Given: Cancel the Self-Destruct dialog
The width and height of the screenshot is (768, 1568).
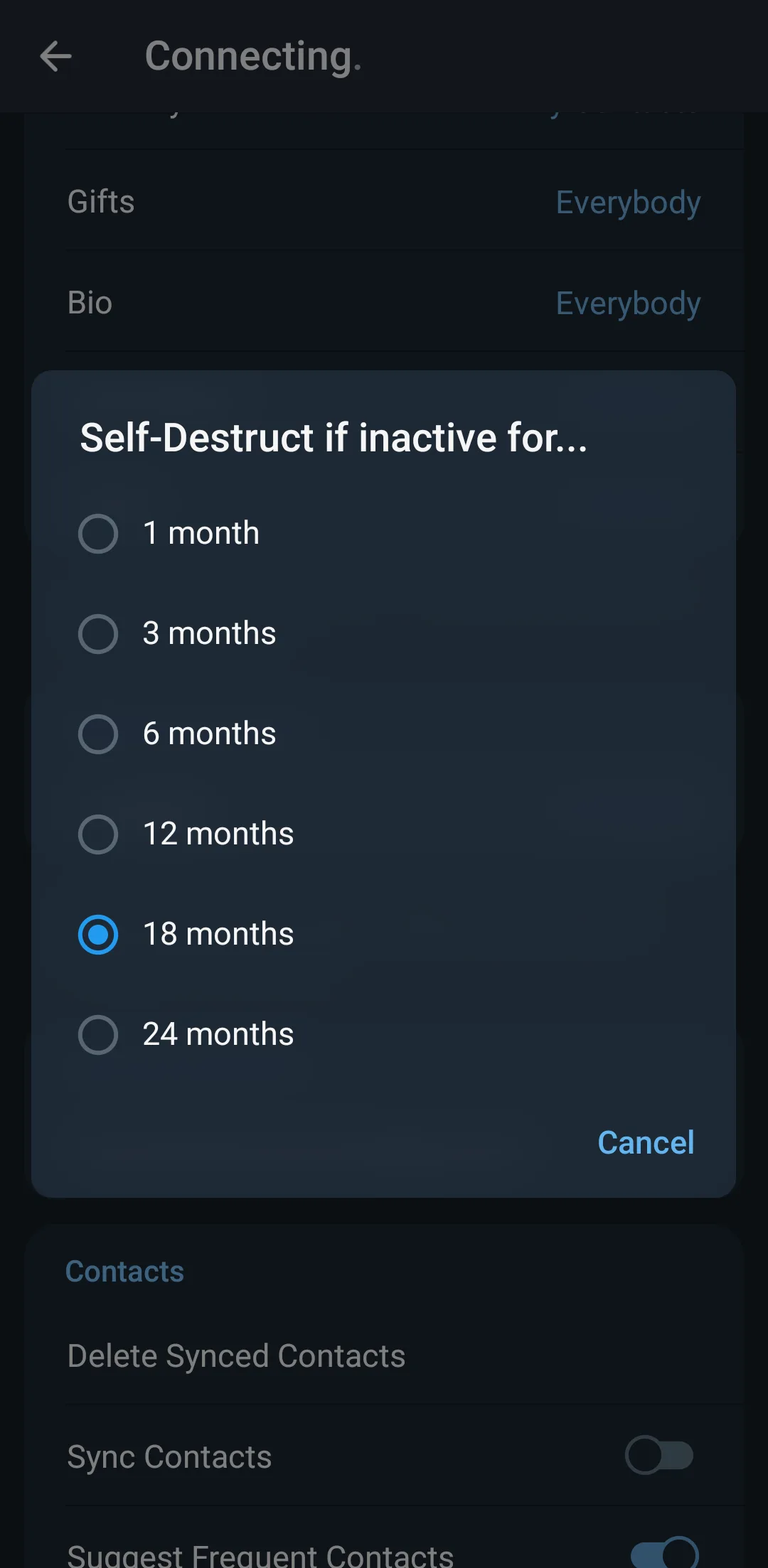Looking at the screenshot, I should click(x=646, y=1143).
